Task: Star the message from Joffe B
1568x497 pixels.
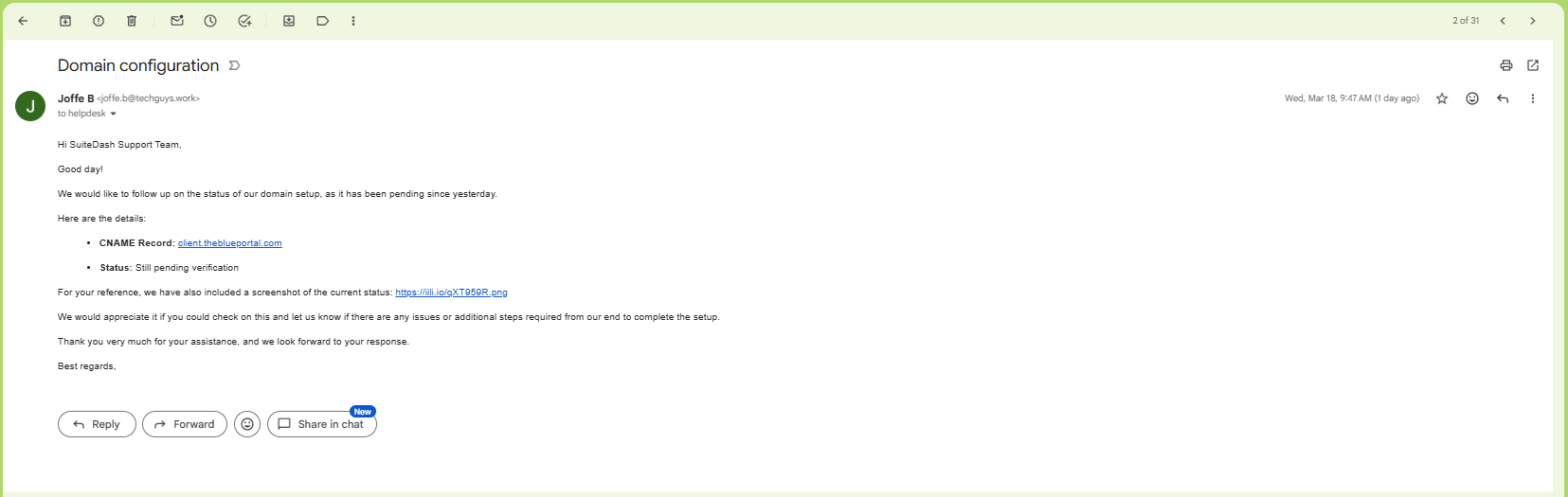Action: coord(1442,98)
